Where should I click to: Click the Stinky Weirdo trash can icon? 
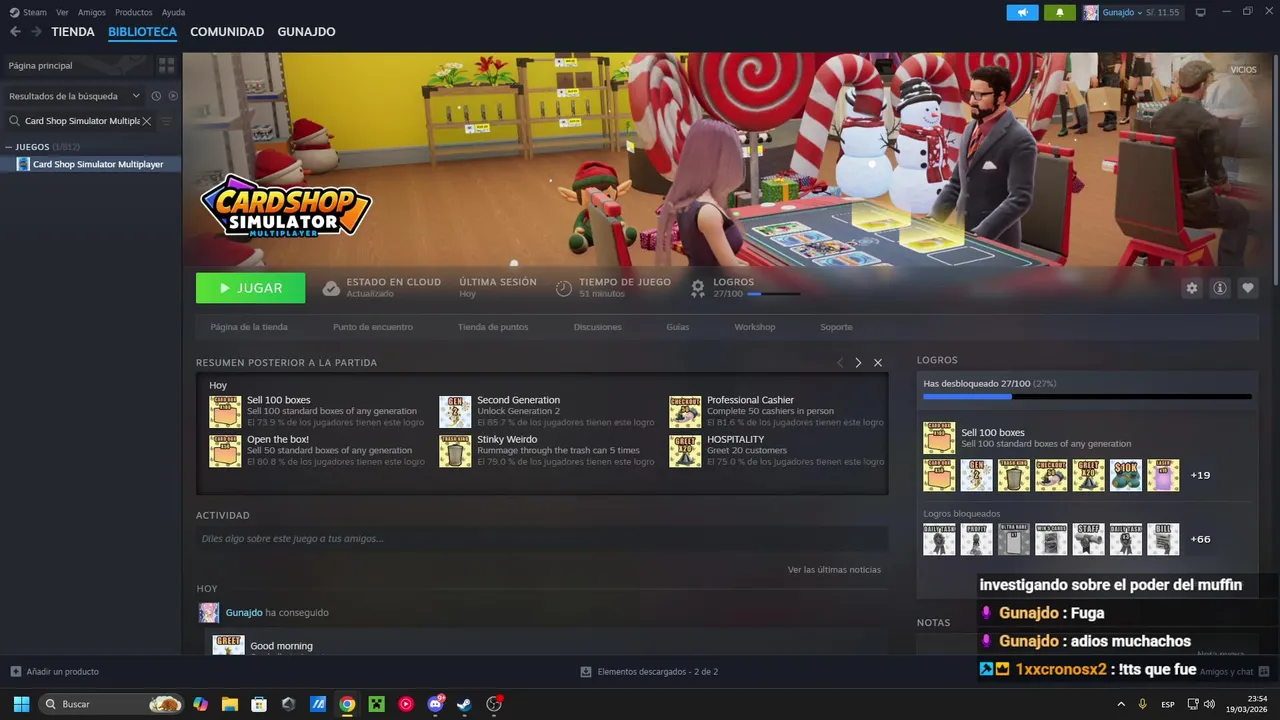(455, 451)
